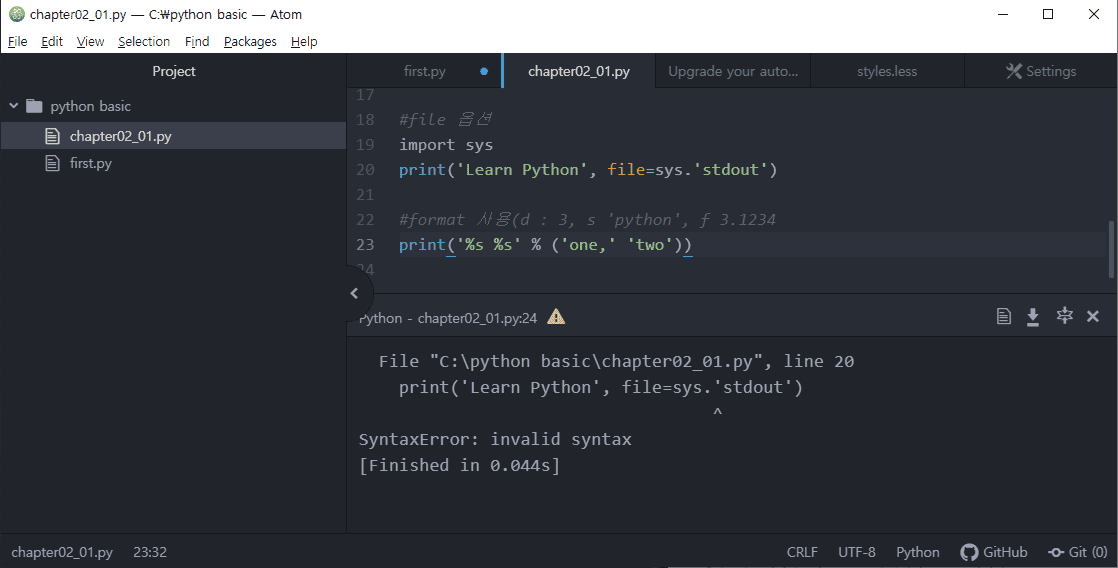The image size is (1118, 568).
Task: Open the File menu
Action: click(x=17, y=41)
